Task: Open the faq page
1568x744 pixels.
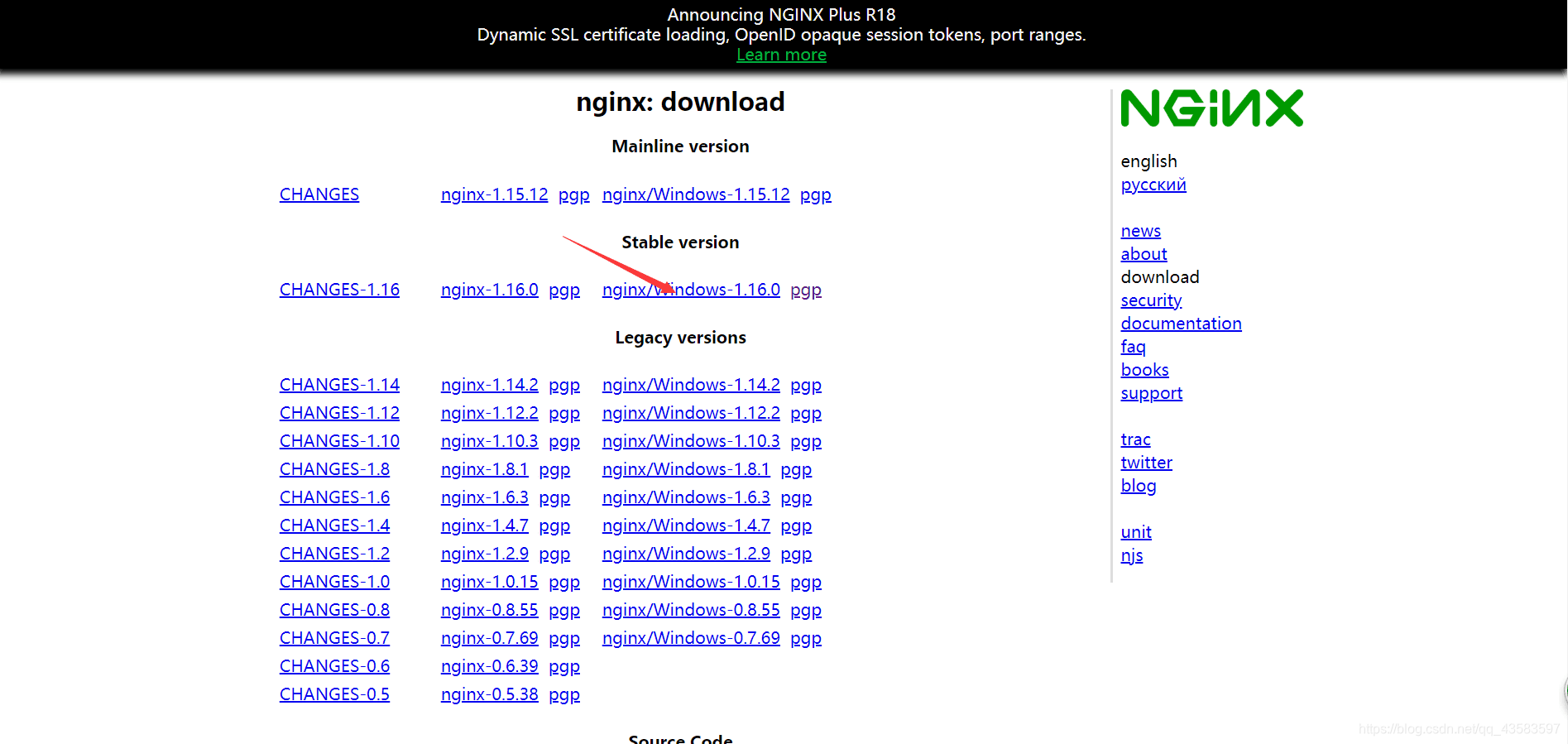Action: pyautogui.click(x=1133, y=347)
